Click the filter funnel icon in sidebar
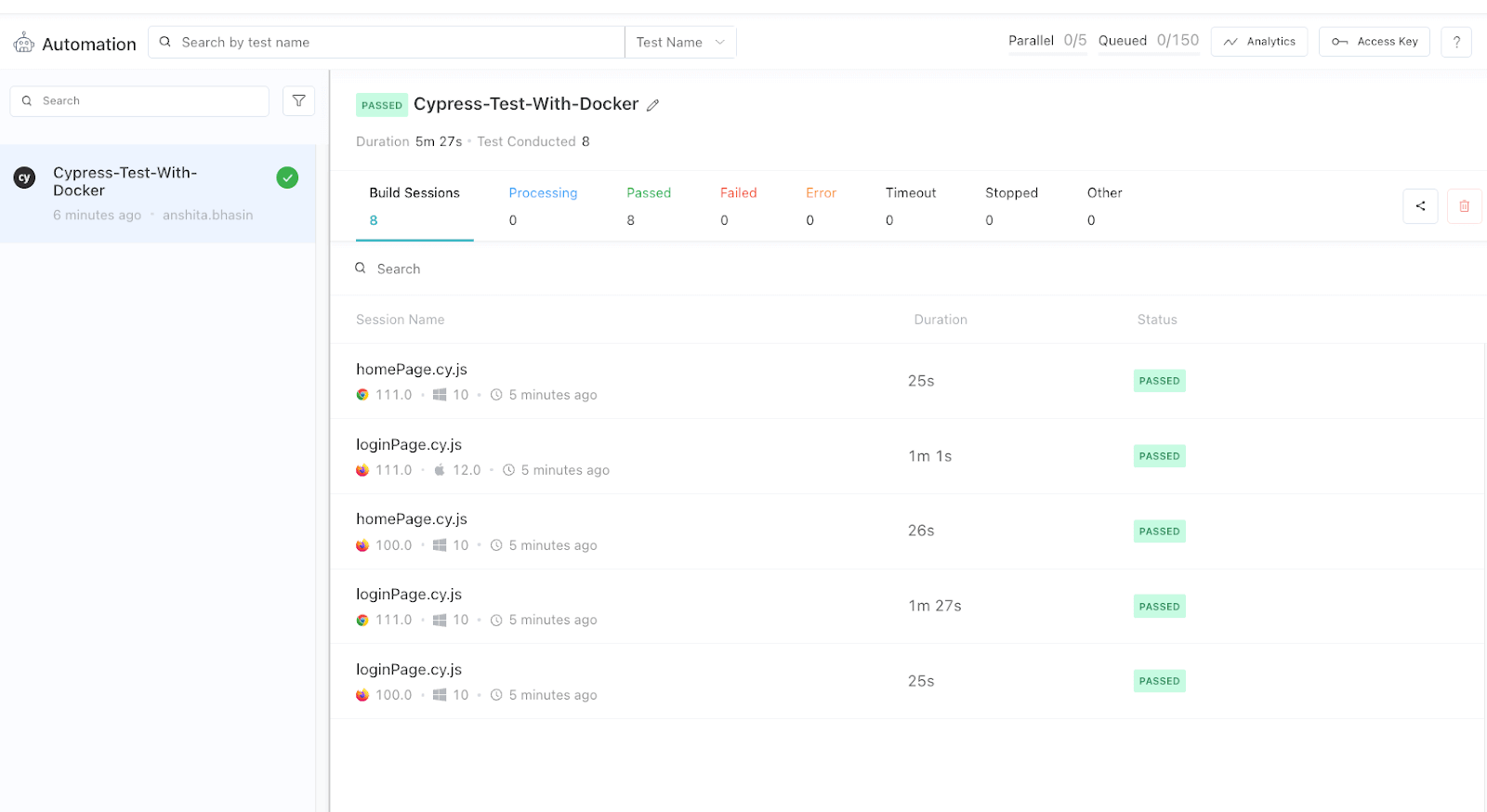This screenshot has width=1487, height=812. [298, 100]
